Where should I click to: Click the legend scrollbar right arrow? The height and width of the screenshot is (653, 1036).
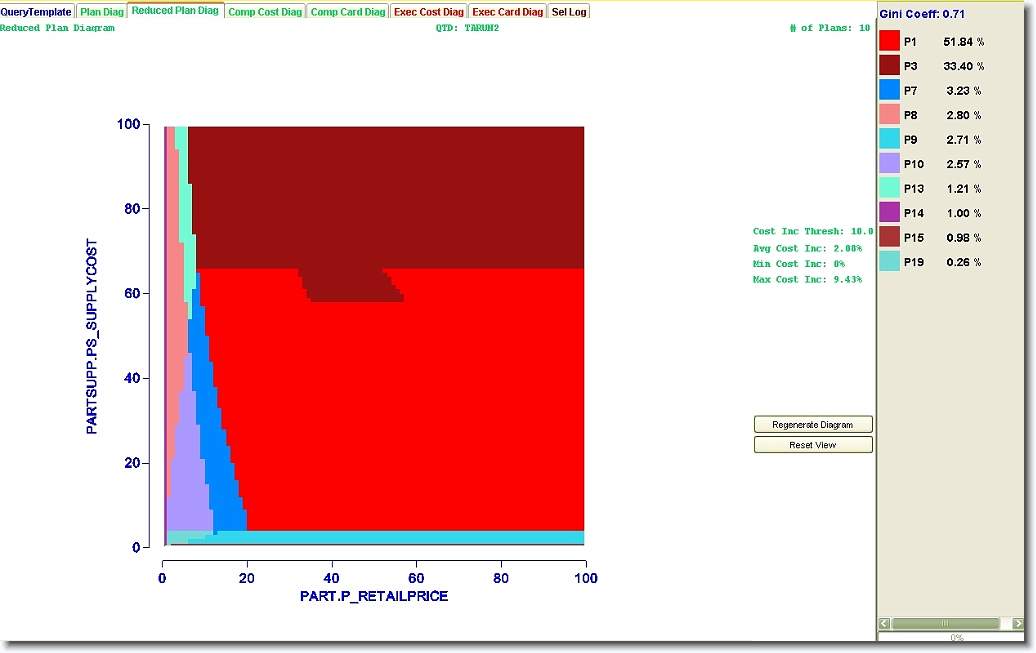tap(1018, 623)
